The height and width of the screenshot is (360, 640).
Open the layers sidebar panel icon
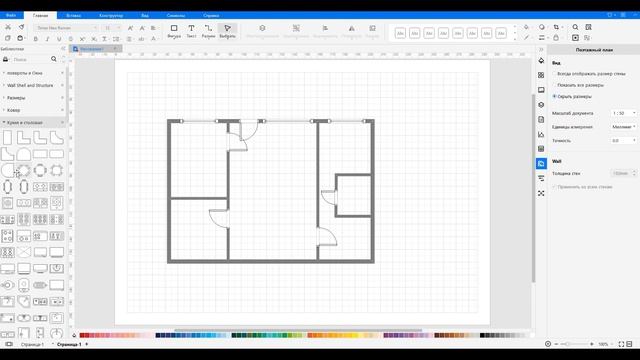click(541, 105)
